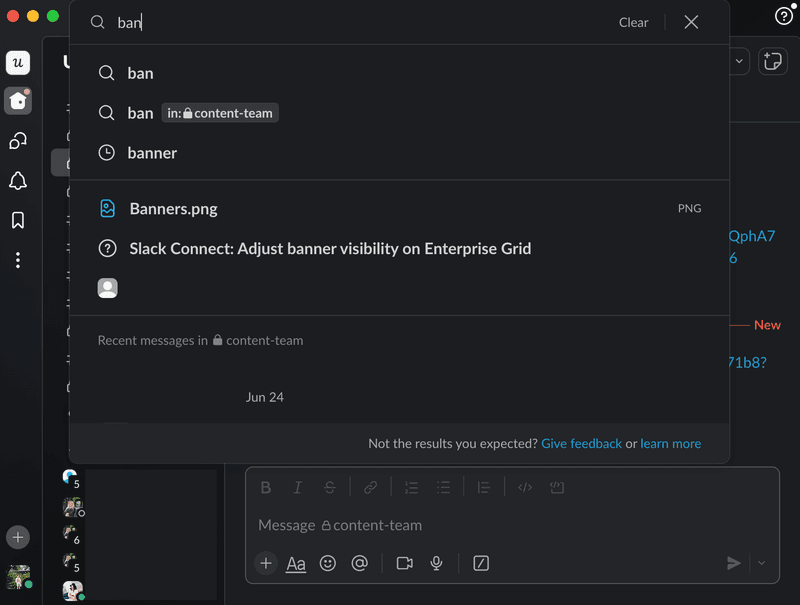The width and height of the screenshot is (800, 605).
Task: Clear the current search query
Action: tap(633, 21)
